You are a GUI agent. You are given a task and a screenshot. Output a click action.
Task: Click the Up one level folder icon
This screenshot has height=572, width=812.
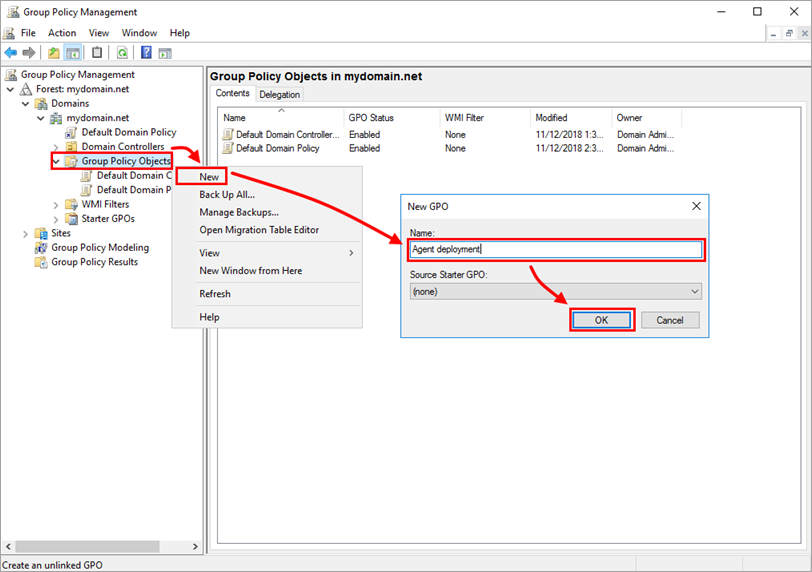[53, 53]
